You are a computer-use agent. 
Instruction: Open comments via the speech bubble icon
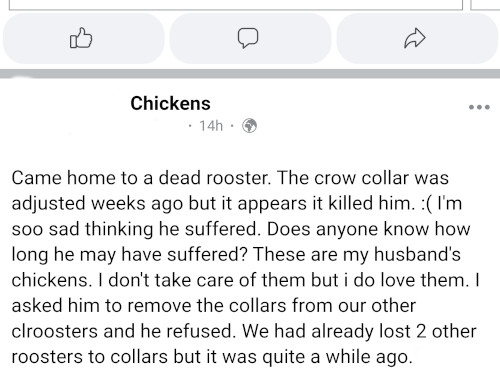[250, 39]
